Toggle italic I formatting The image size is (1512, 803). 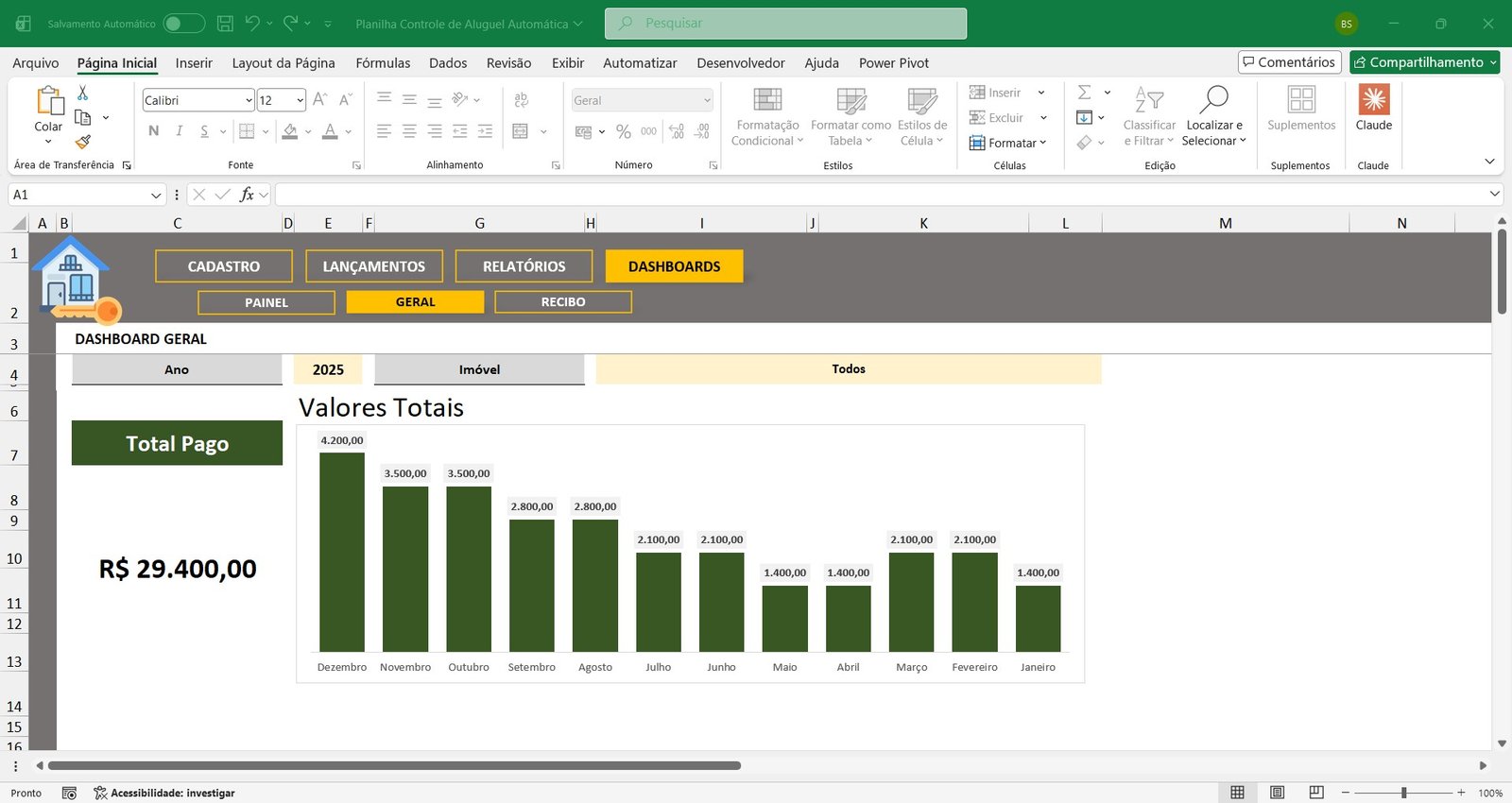click(x=179, y=131)
